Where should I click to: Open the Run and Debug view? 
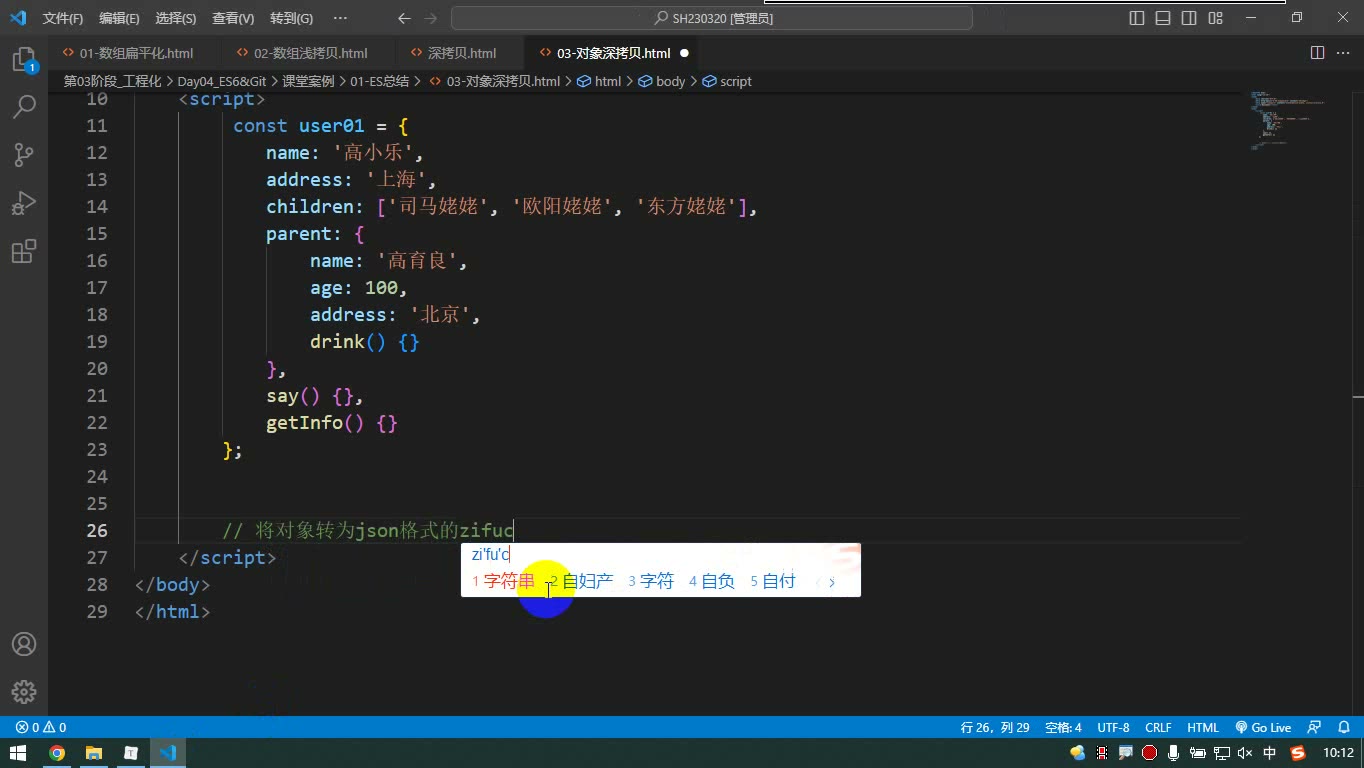tap(24, 203)
